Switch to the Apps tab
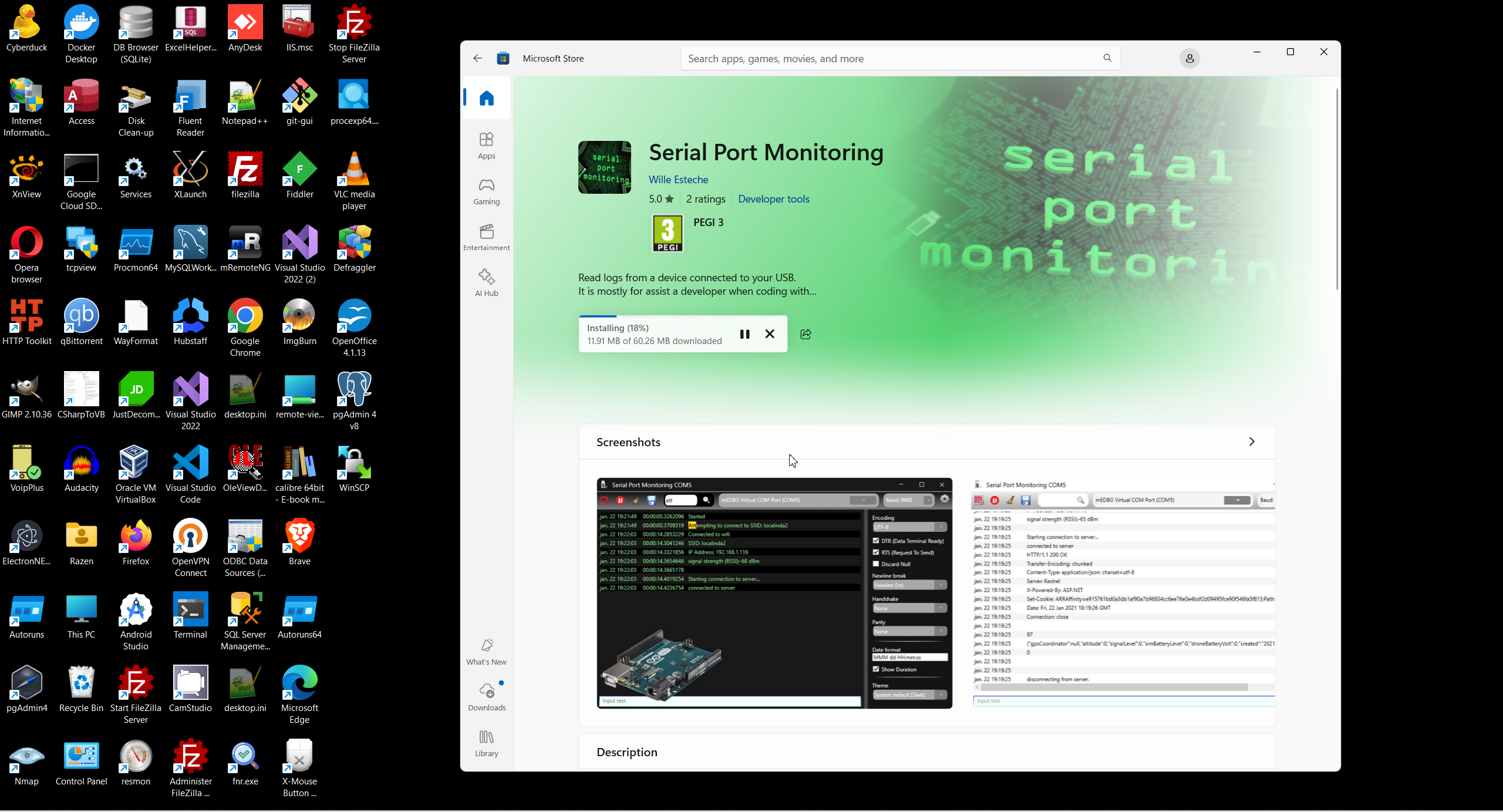Viewport: 1503px width, 812px height. coord(486,145)
